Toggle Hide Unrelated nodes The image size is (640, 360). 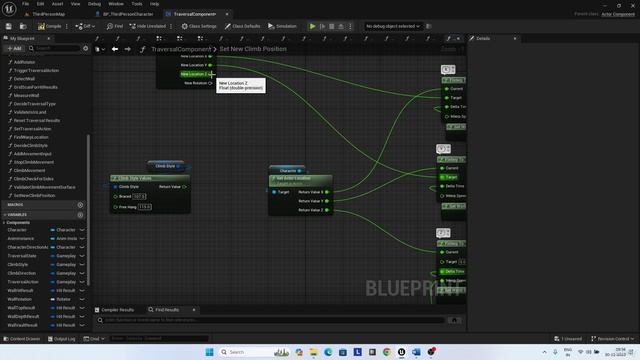coord(147,26)
